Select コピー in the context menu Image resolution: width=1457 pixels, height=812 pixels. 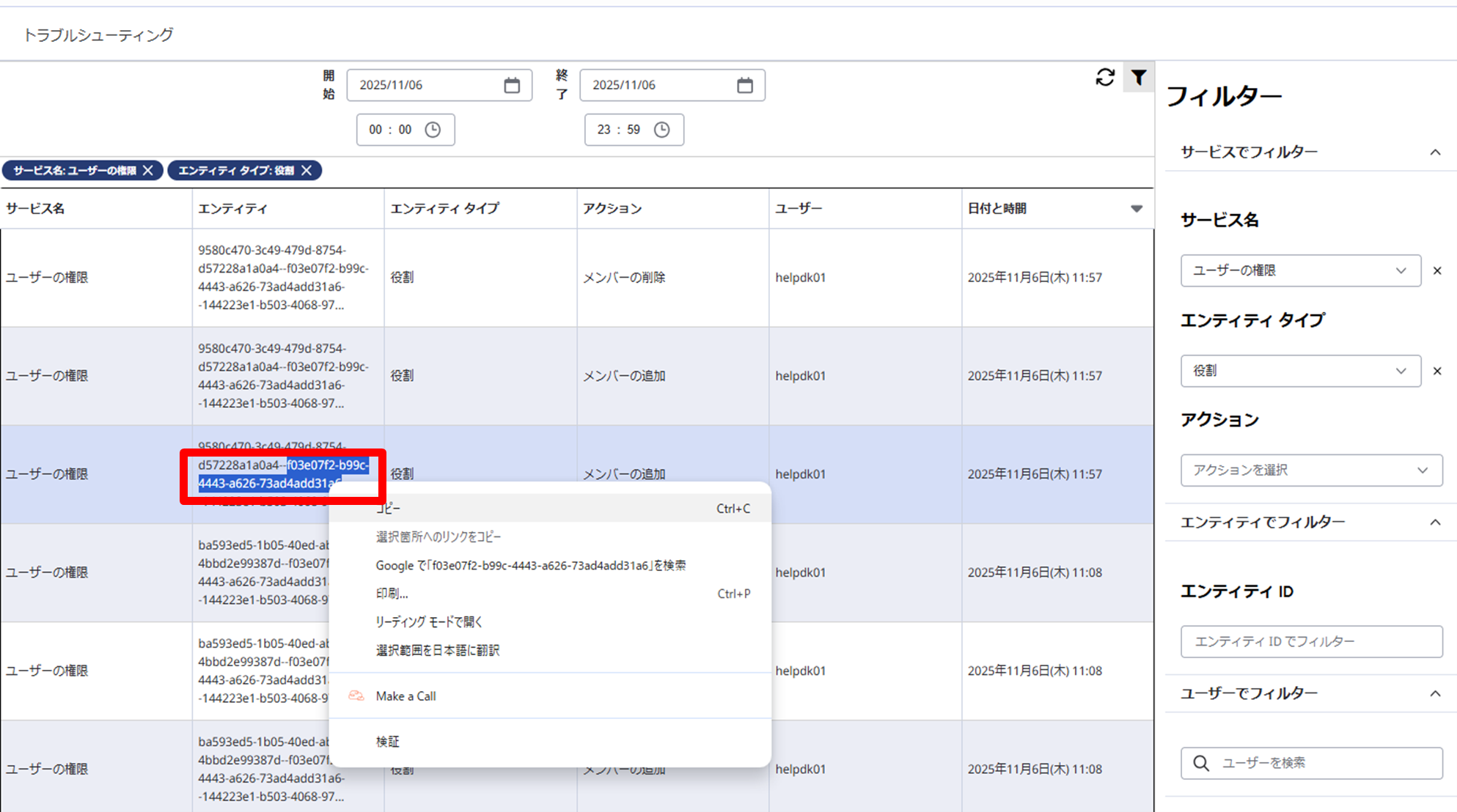coord(389,508)
